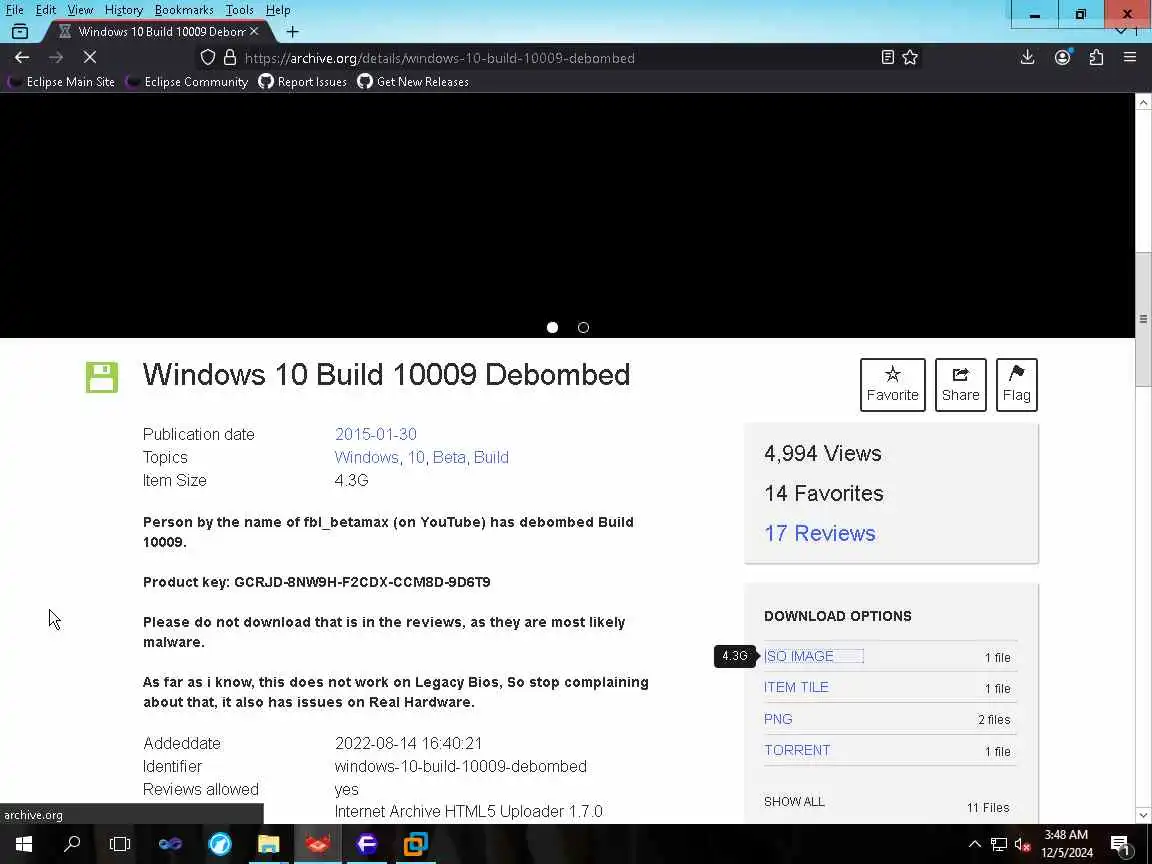Select the first carousel dot
1152x864 pixels.
[552, 328]
